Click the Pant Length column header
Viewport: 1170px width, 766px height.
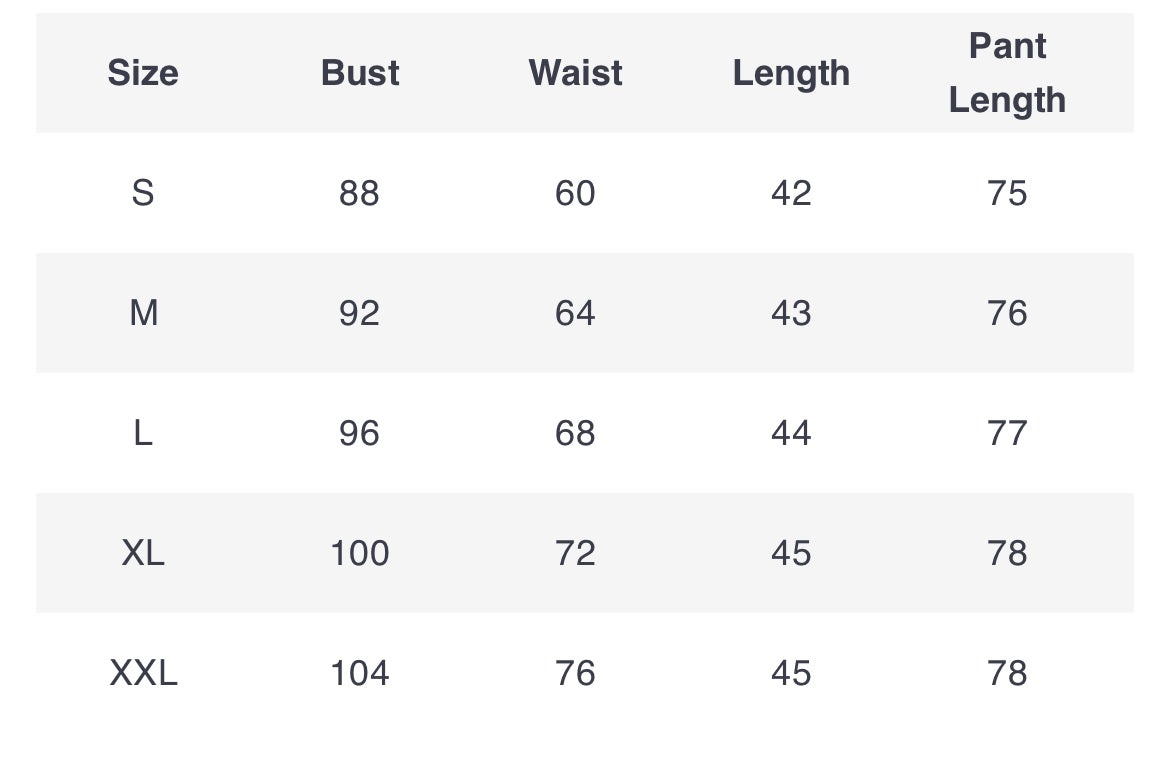[x=1007, y=73]
